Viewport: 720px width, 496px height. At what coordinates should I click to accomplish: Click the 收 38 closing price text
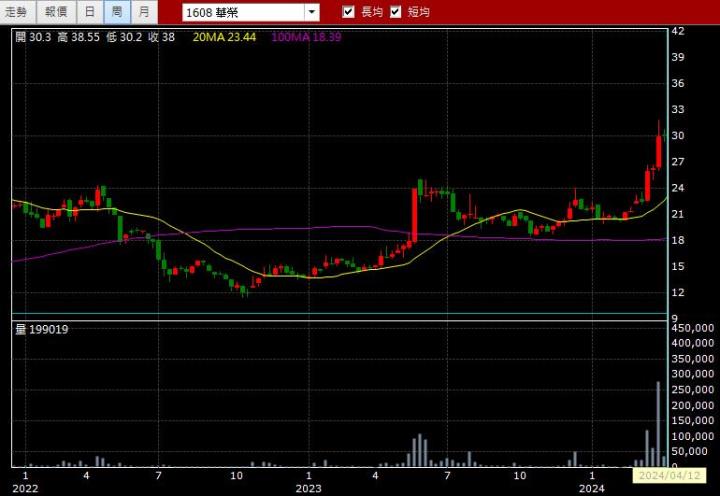[x=161, y=37]
